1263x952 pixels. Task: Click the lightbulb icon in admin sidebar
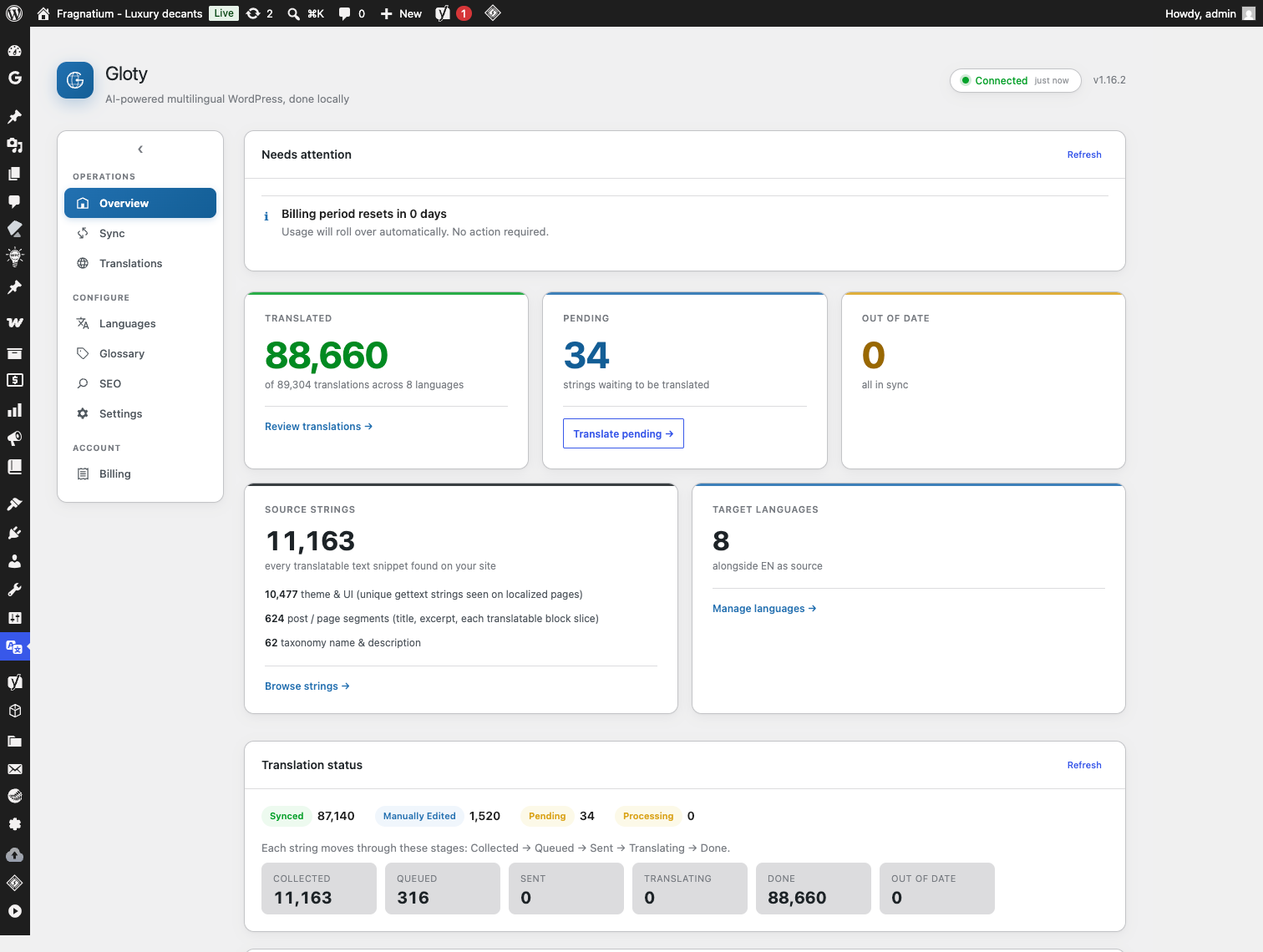(x=14, y=256)
